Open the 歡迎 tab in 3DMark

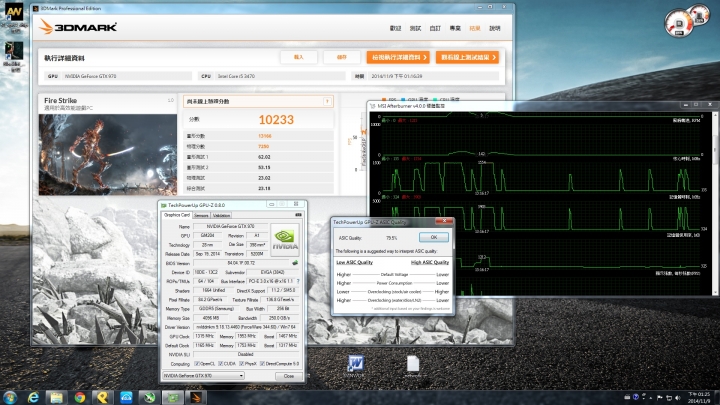[395, 28]
